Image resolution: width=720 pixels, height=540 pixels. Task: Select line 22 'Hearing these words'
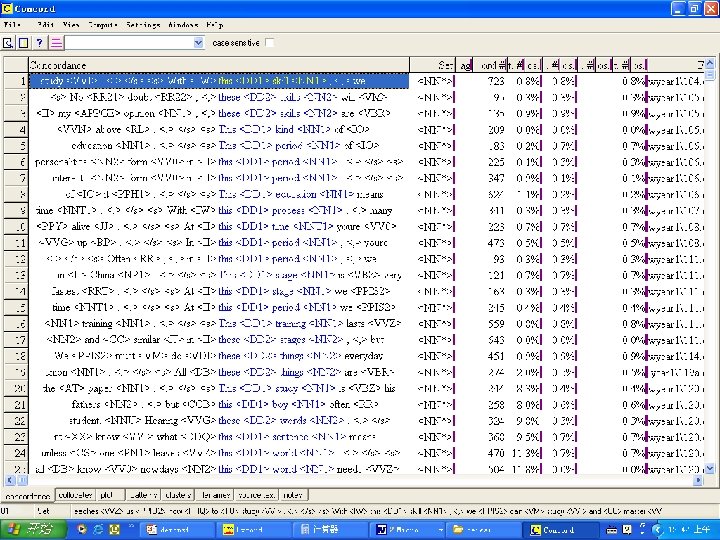(x=219, y=420)
